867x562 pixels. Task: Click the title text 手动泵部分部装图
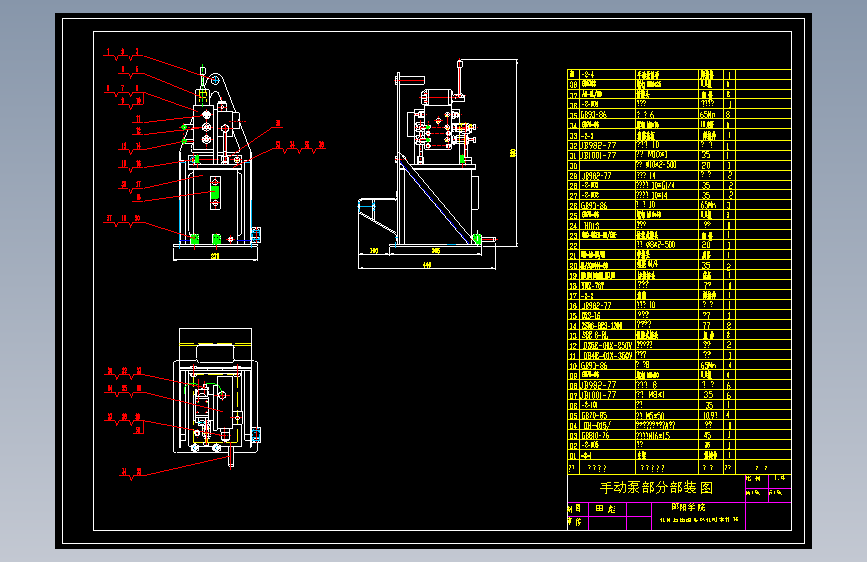point(656,488)
